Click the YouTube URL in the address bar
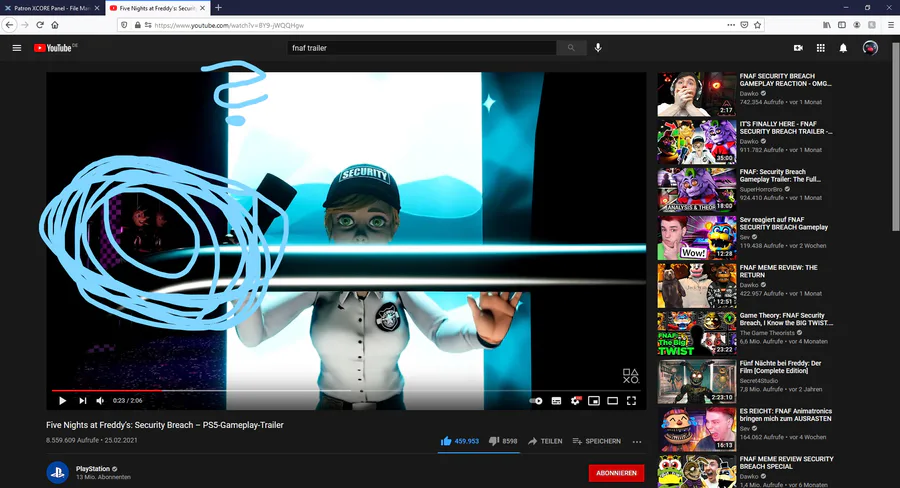 click(x=229, y=25)
